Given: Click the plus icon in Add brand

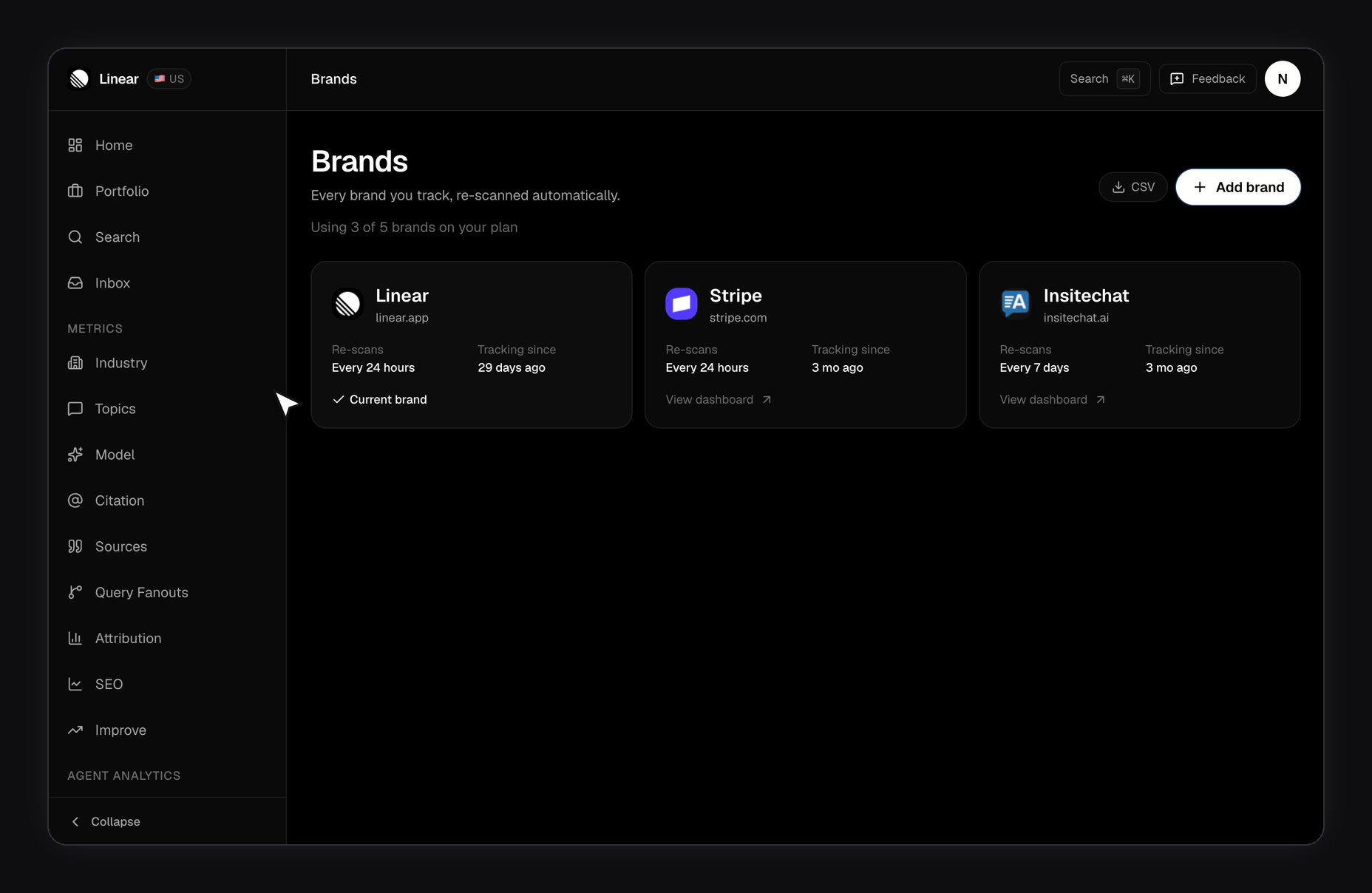Looking at the screenshot, I should coord(1200,187).
